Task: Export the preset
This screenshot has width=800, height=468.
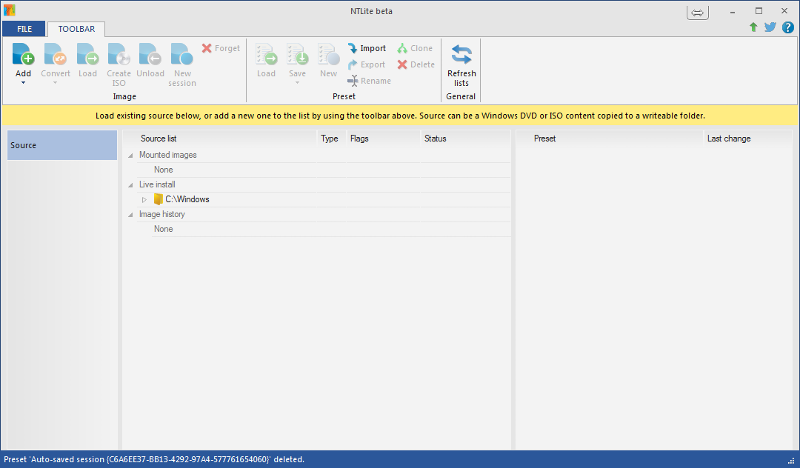Action: click(x=366, y=64)
